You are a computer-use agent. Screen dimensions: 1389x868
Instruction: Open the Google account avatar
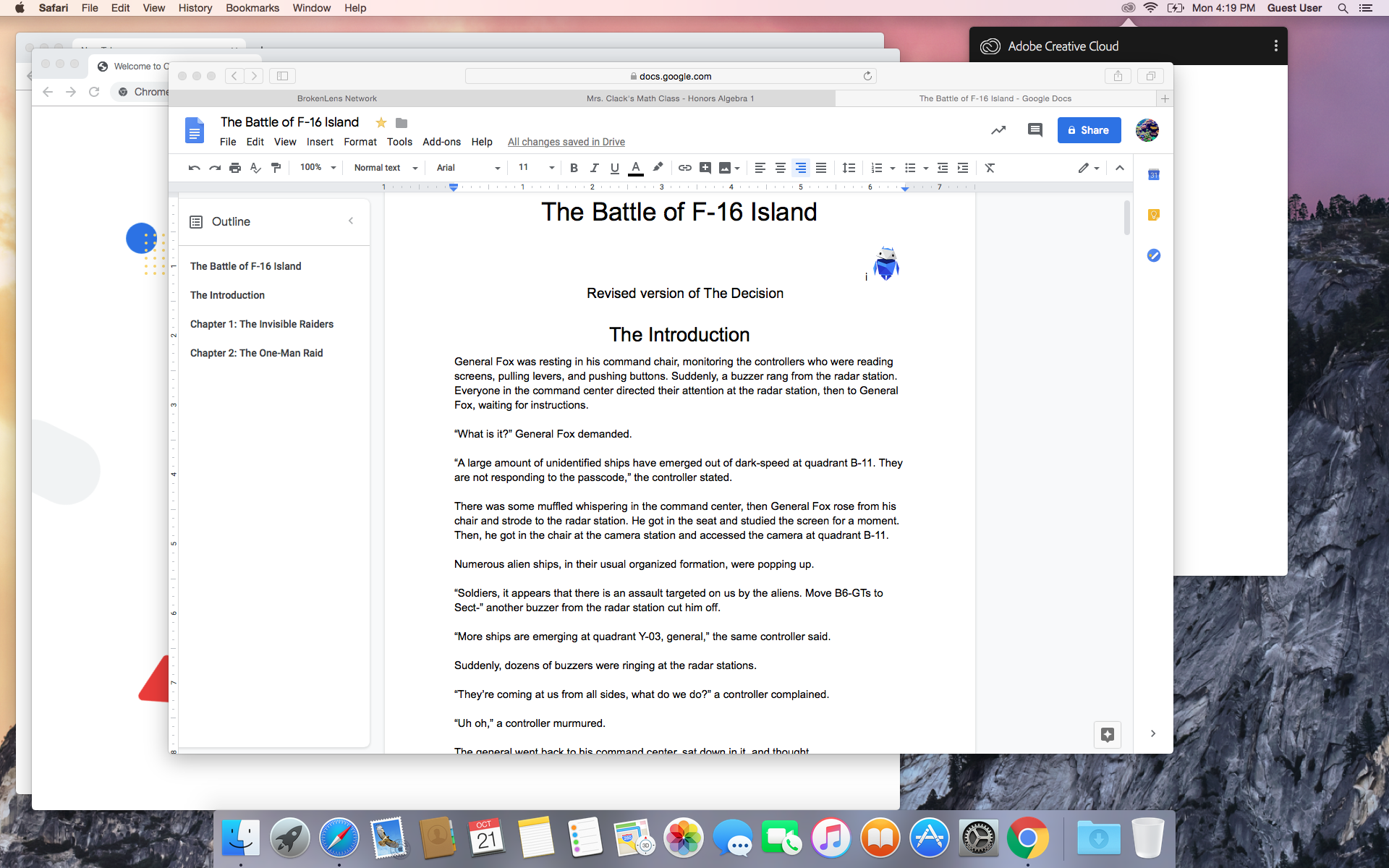[1147, 130]
